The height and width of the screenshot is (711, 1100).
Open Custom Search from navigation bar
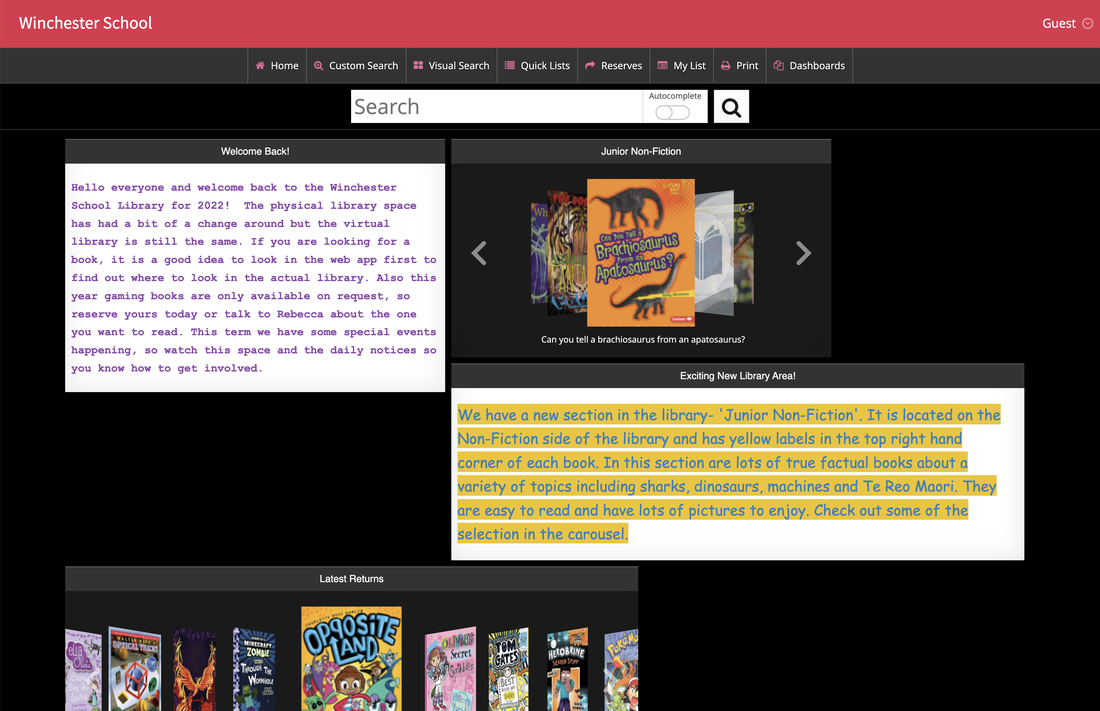356,66
